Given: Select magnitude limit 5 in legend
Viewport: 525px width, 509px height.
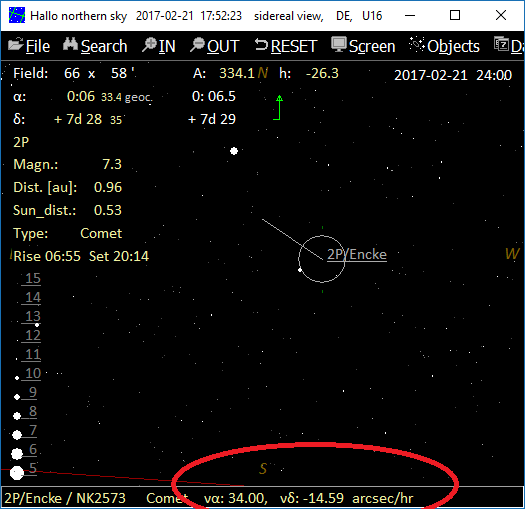Looking at the screenshot, I should tap(33, 468).
